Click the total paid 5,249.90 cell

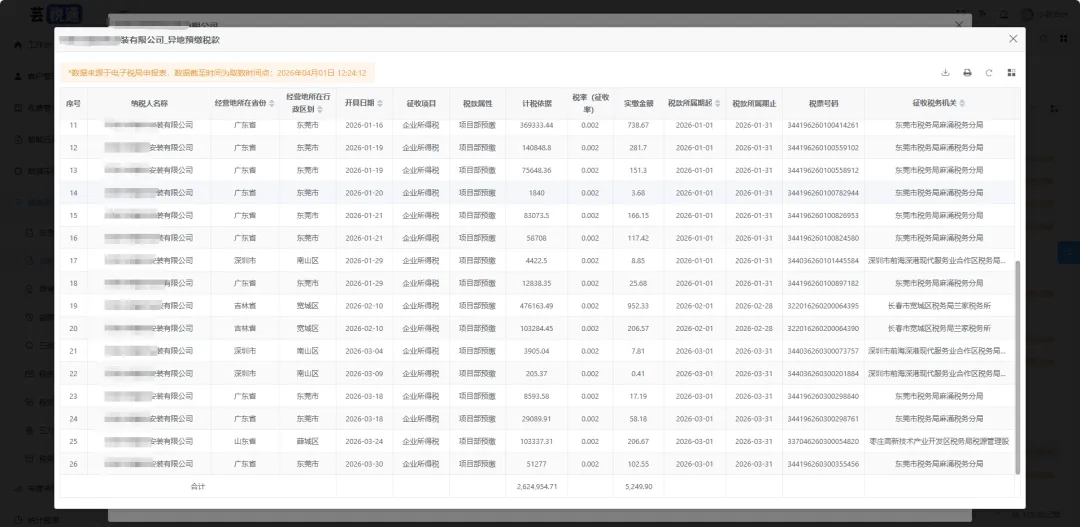(638, 486)
